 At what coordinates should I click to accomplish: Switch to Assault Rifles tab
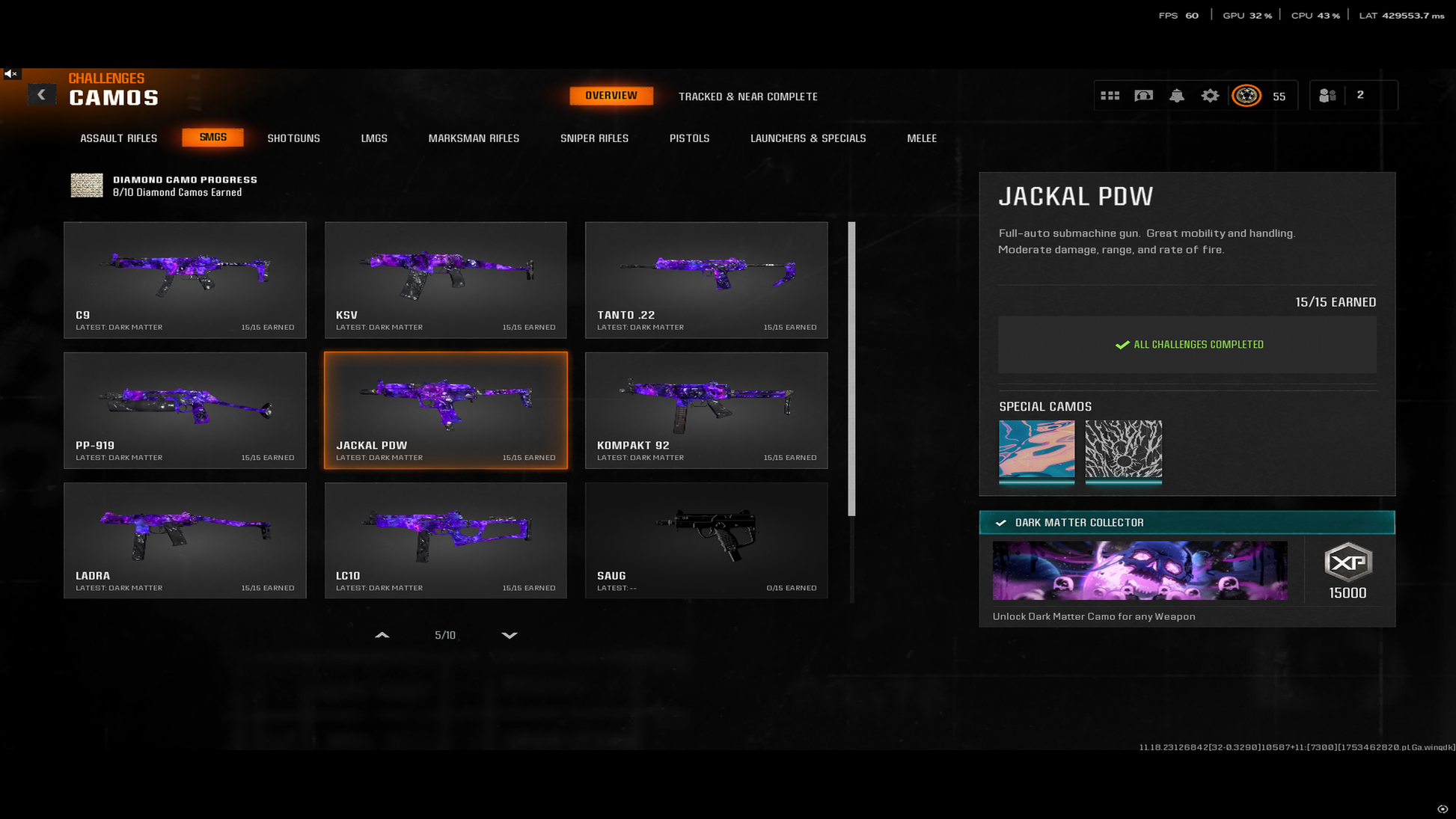coord(119,138)
